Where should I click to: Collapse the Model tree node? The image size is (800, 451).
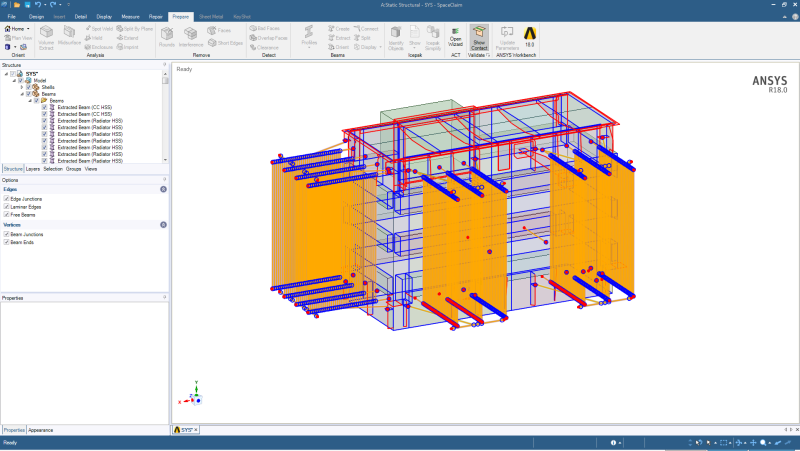pos(14,81)
